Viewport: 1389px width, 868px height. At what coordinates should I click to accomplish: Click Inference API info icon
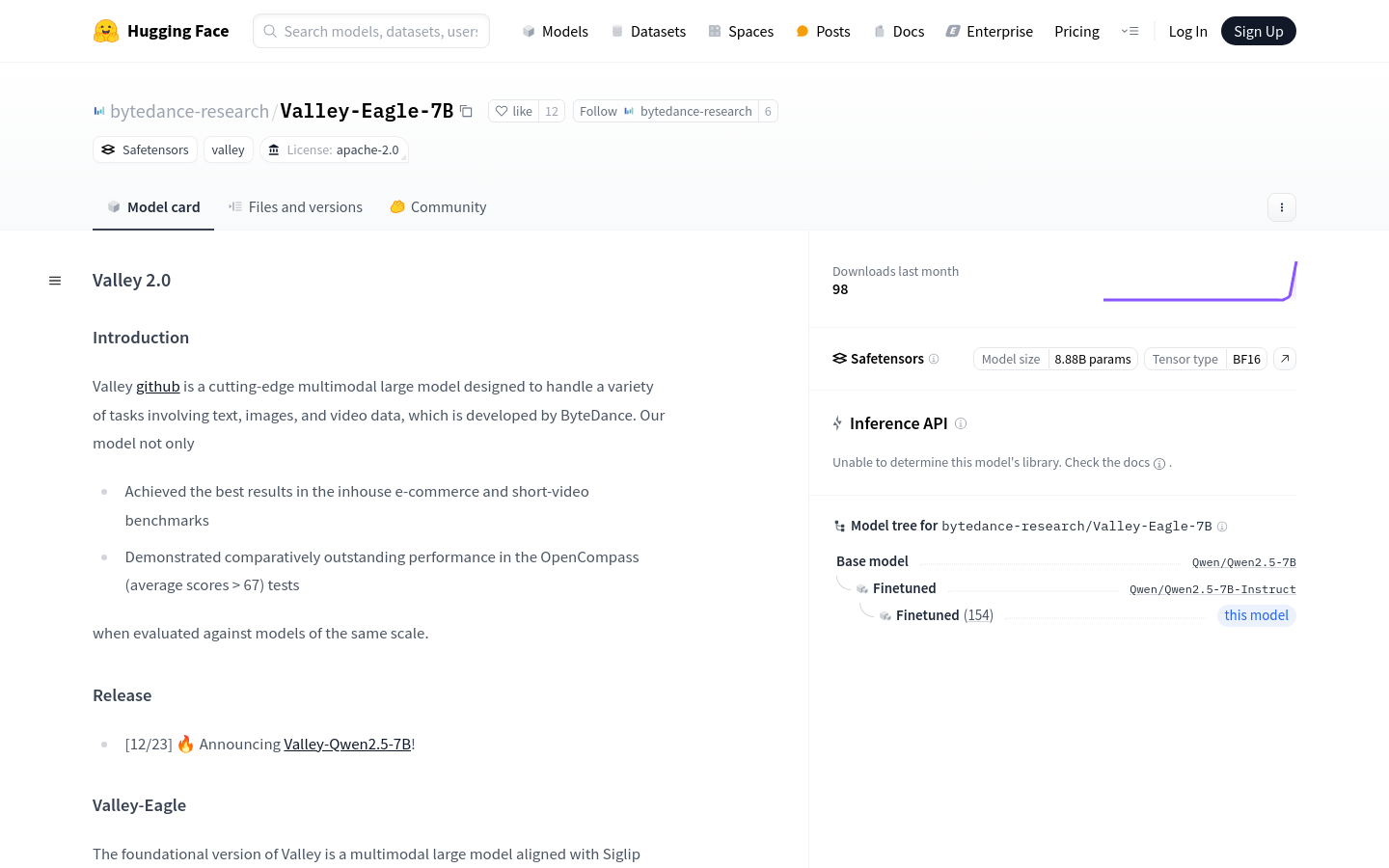[x=961, y=423]
